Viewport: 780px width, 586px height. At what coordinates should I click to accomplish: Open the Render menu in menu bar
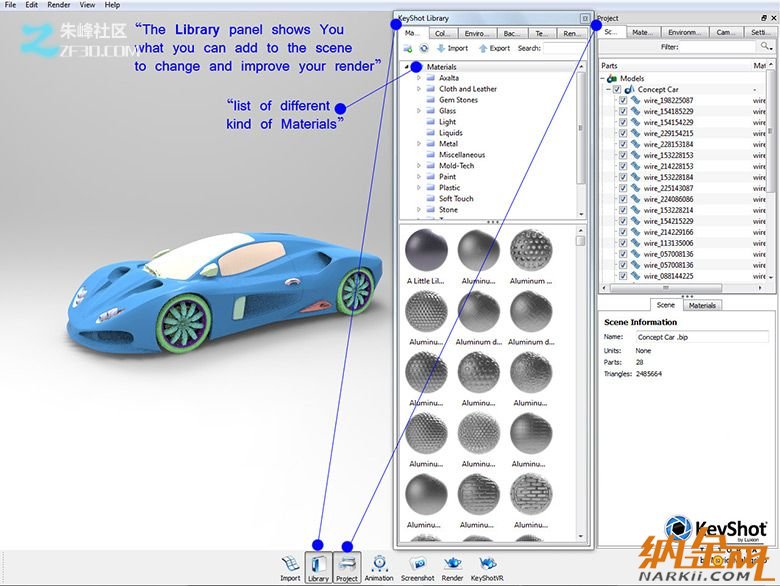59,5
